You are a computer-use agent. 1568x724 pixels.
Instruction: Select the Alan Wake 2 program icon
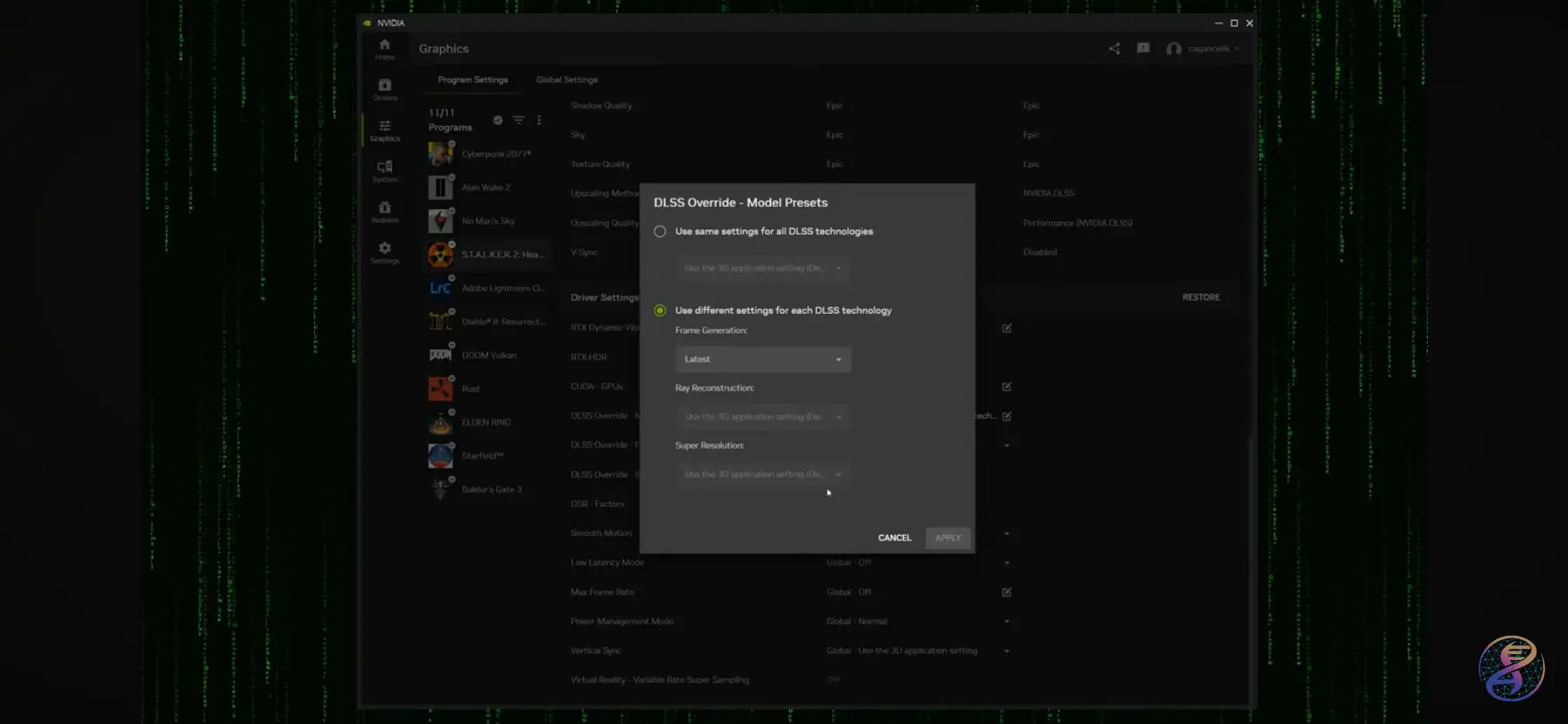[x=440, y=187]
